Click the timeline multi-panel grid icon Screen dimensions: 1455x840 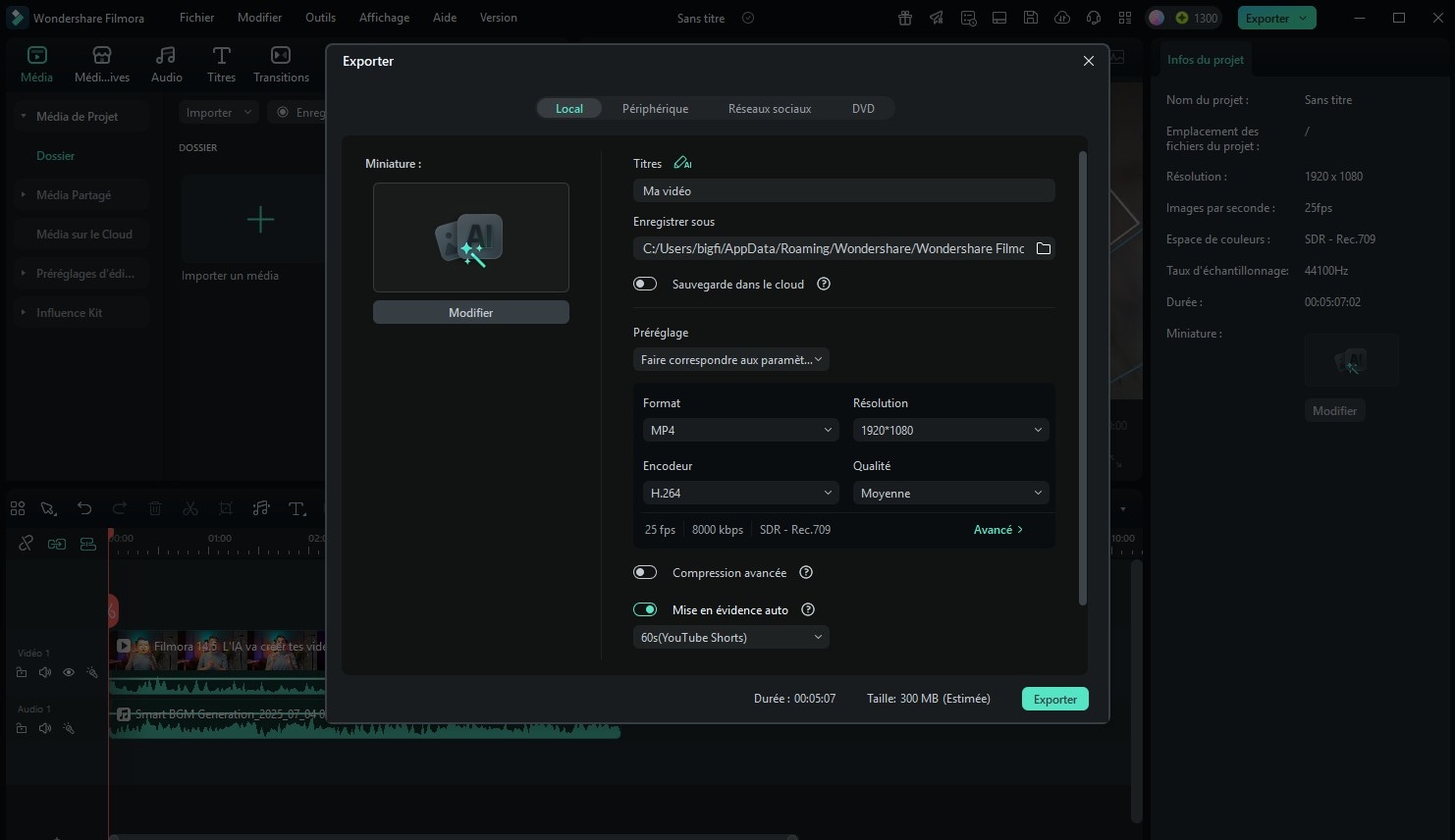point(18,508)
